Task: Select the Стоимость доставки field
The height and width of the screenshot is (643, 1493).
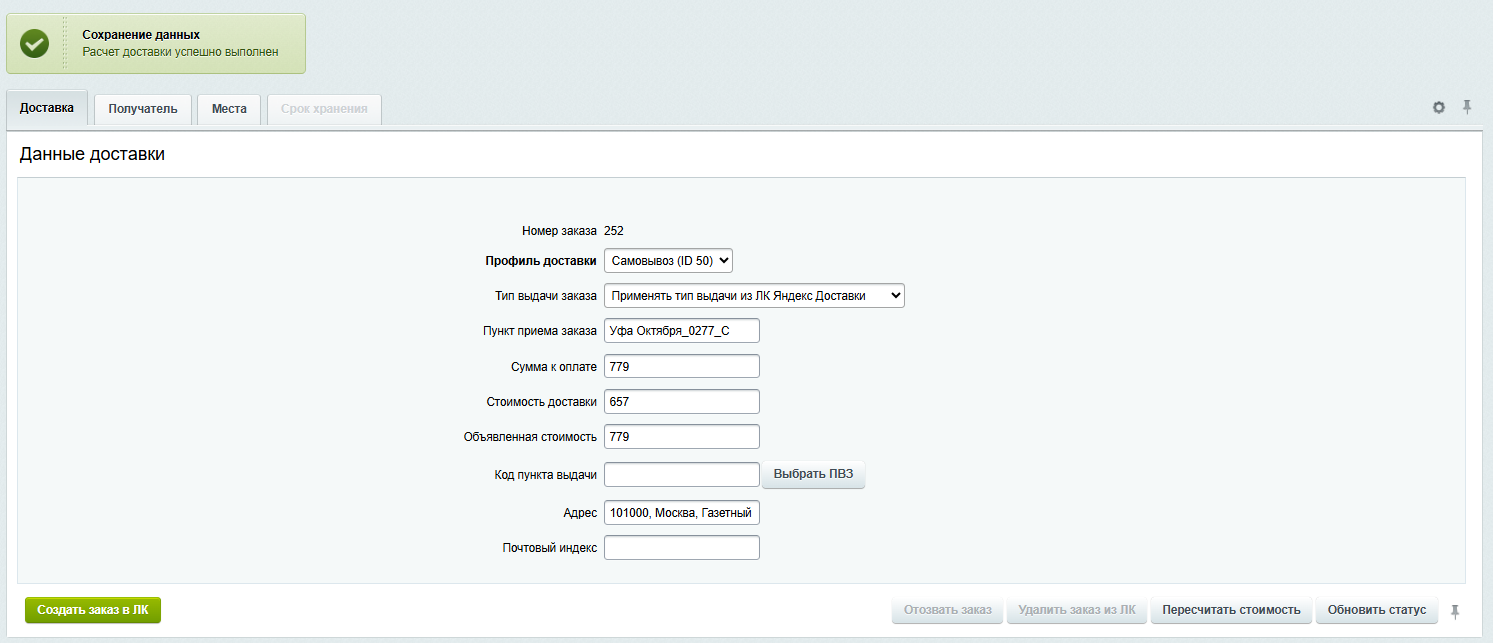Action: click(x=682, y=402)
